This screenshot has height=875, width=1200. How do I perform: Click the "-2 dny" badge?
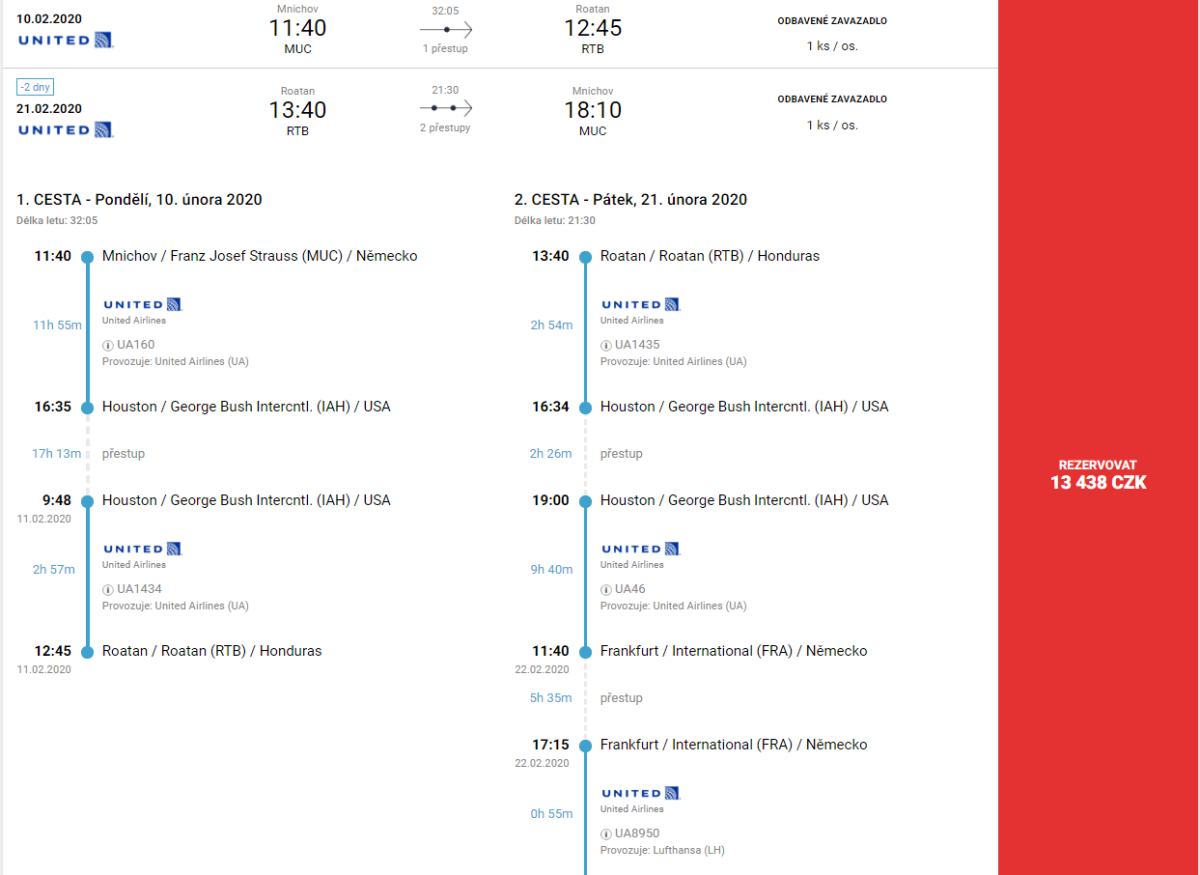click(35, 87)
